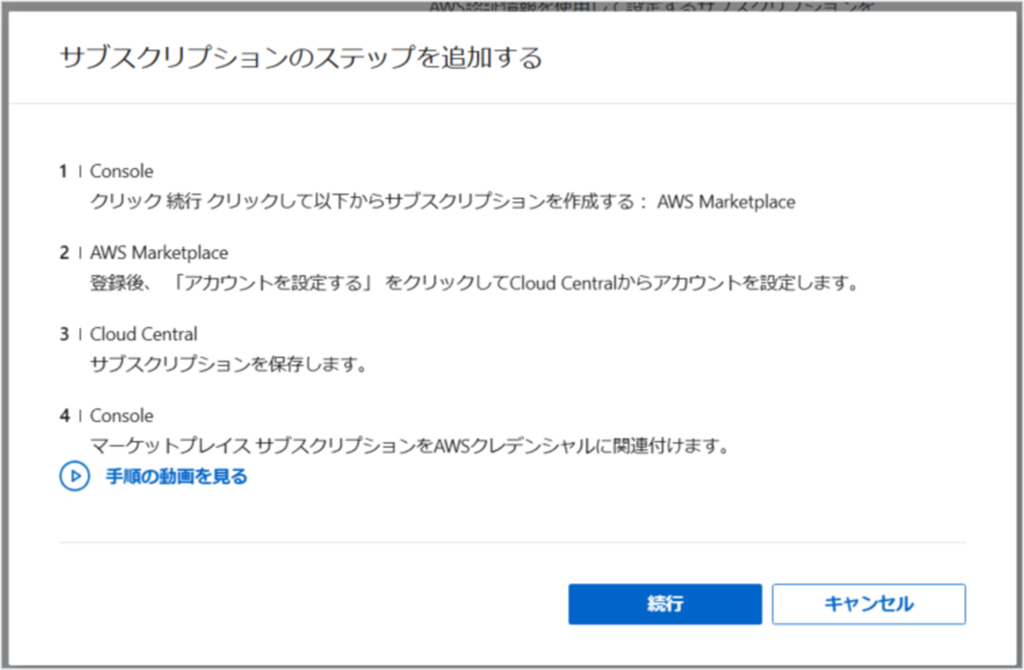The height and width of the screenshot is (670, 1024).
Task: Click the AWS Marketplace heading of step 2
Action: tap(159, 253)
